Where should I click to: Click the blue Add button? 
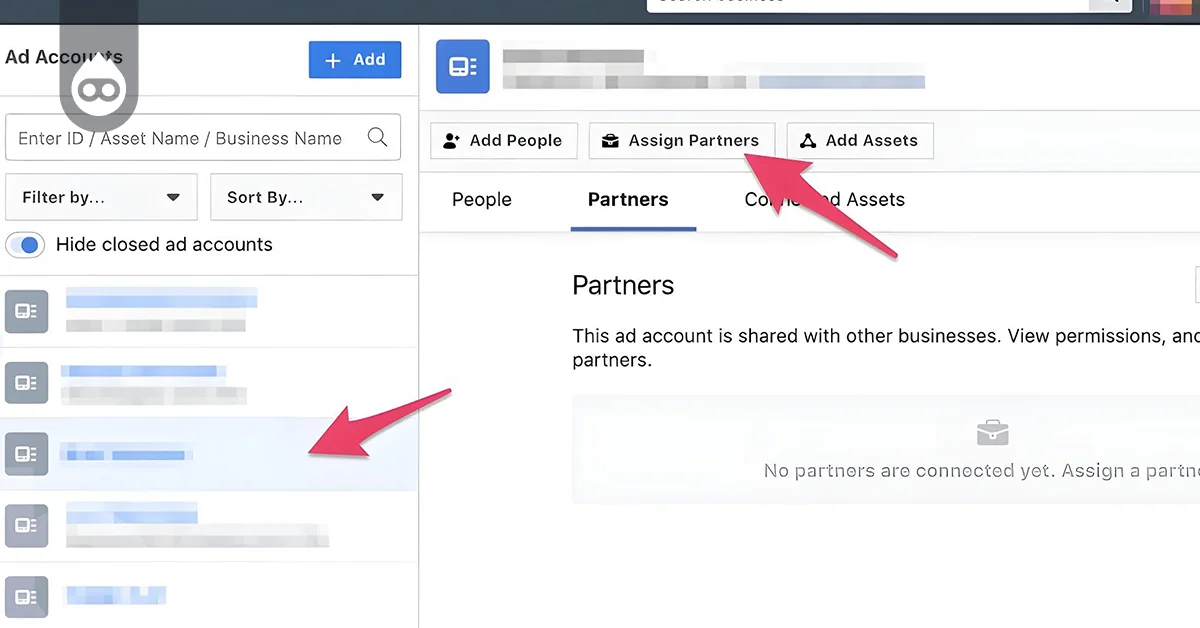pyautogui.click(x=355, y=59)
